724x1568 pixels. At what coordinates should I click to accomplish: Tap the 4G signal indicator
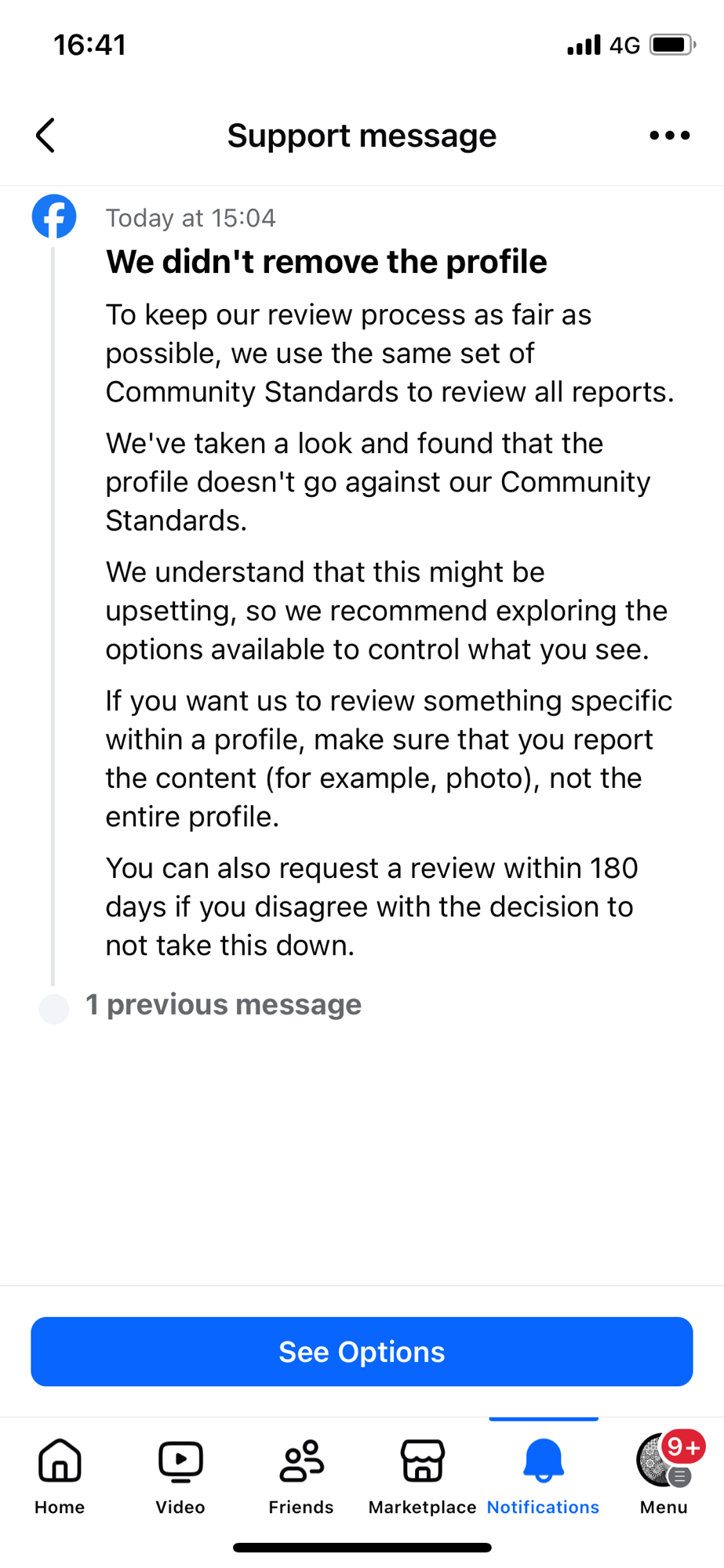click(624, 45)
